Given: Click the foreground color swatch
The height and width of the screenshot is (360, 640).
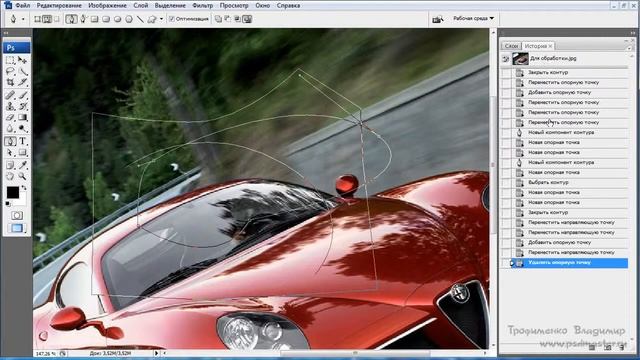Looking at the screenshot, I should [x=13, y=193].
